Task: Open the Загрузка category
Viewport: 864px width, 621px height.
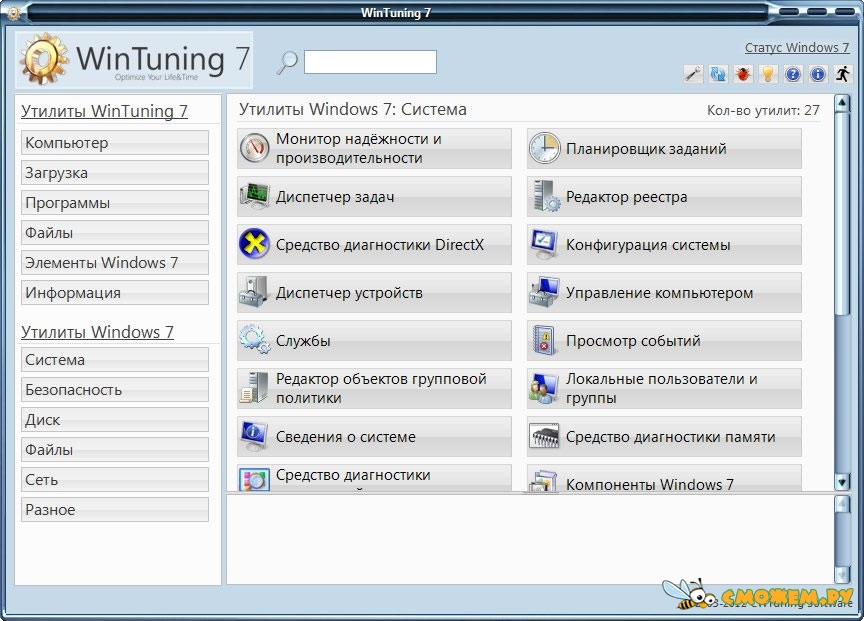Action: coord(115,172)
